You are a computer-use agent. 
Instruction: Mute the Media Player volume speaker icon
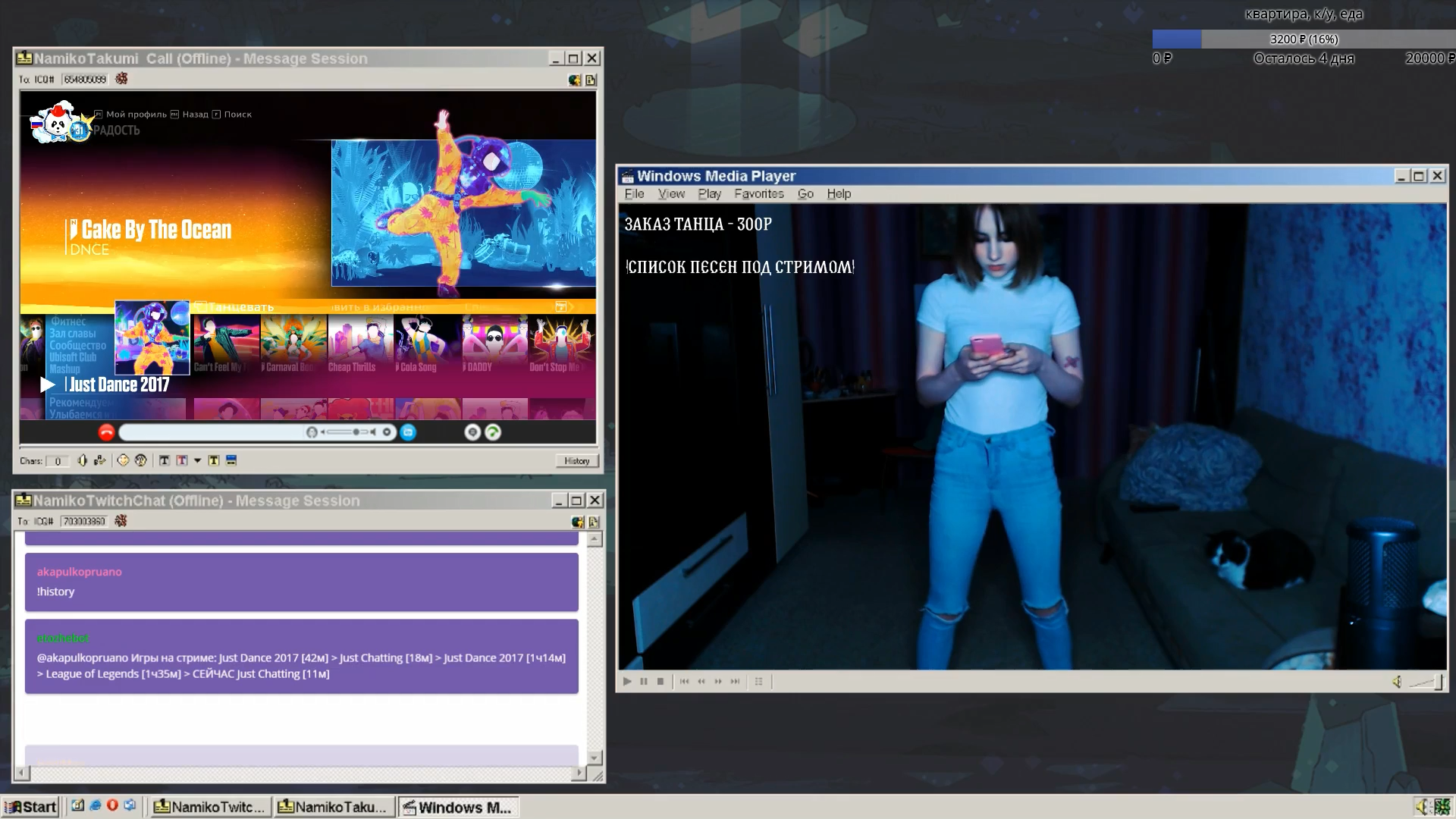click(1397, 682)
